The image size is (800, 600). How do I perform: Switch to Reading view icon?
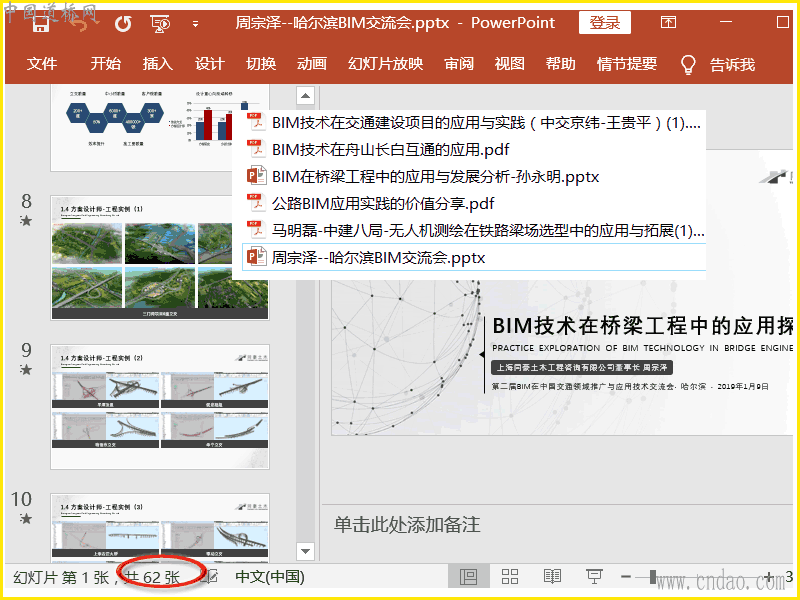click(552, 577)
